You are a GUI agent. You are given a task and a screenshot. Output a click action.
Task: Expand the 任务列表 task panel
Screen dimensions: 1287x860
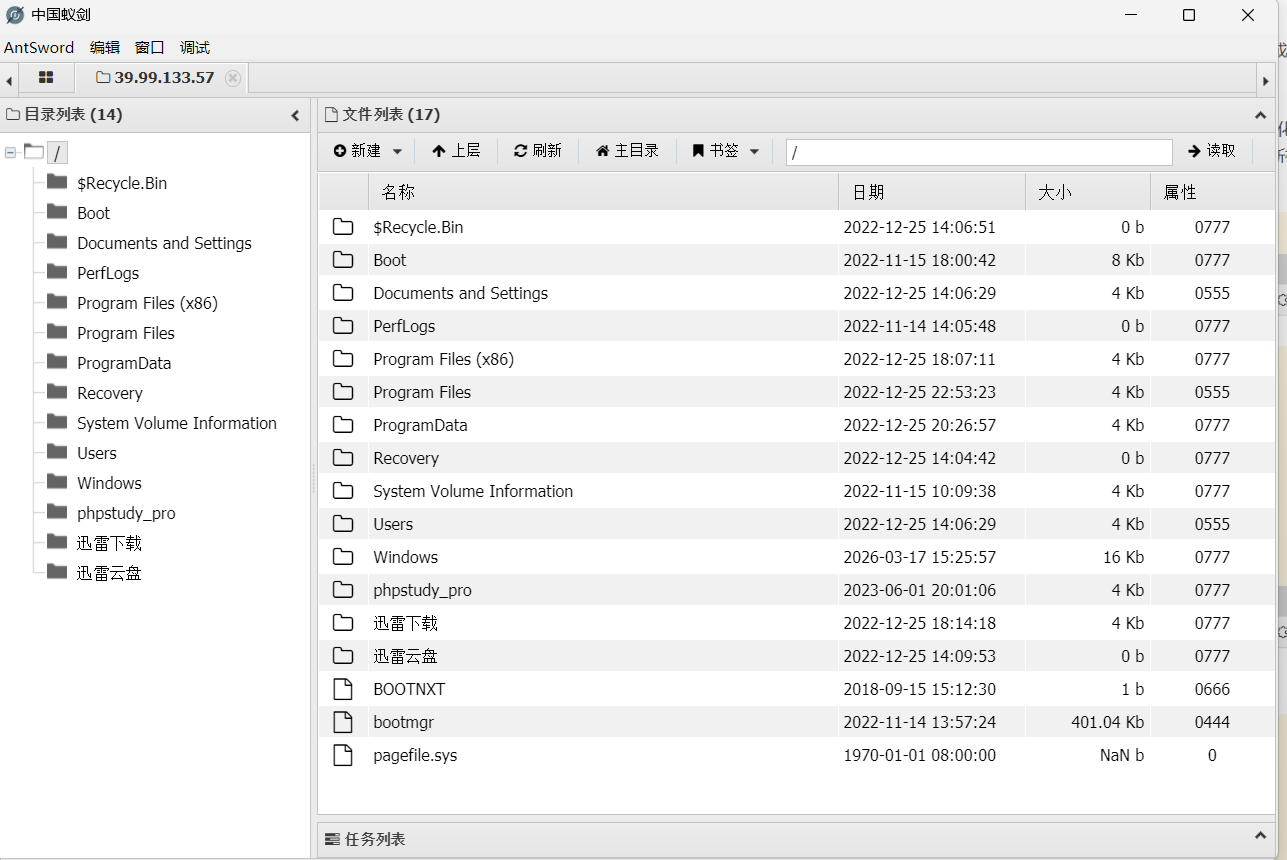tap(1260, 836)
